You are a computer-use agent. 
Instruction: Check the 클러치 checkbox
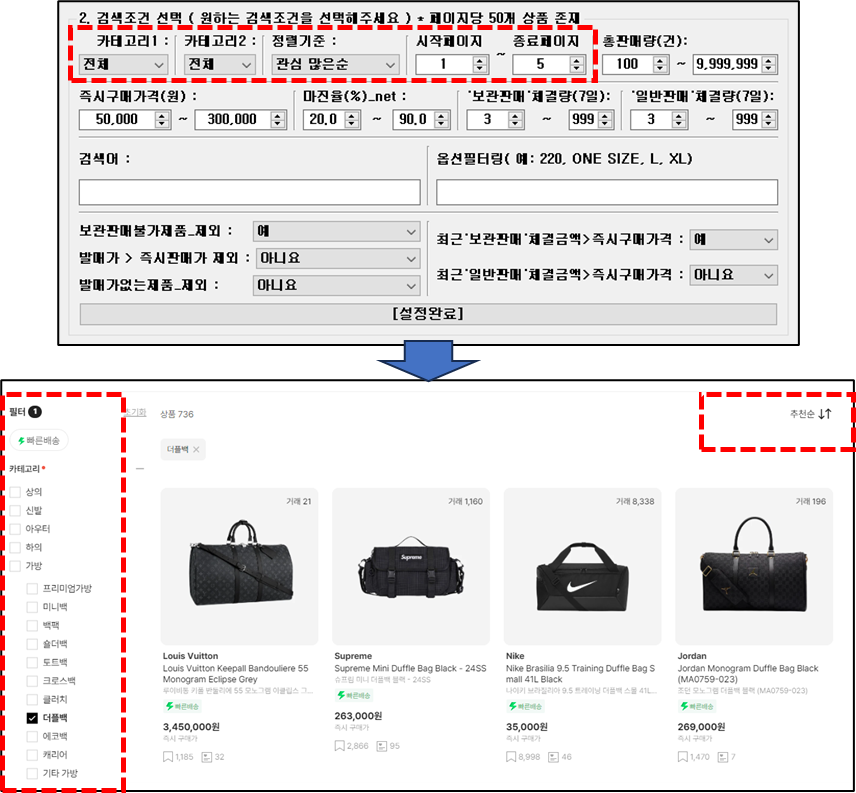[32, 700]
